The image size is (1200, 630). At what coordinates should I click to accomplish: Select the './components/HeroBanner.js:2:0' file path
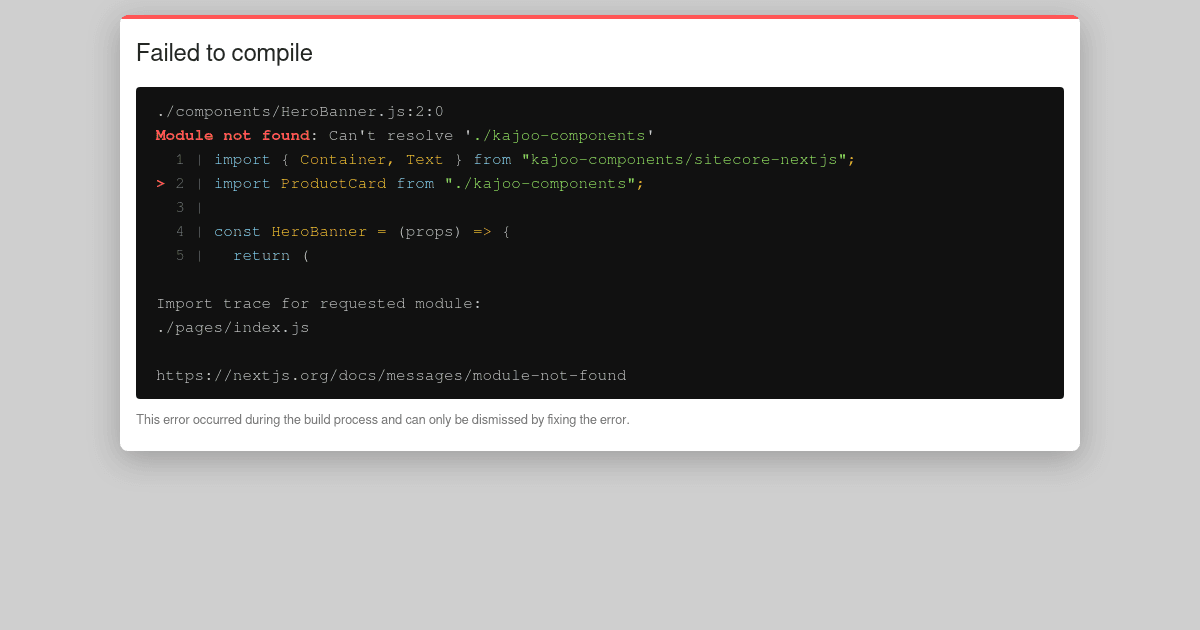(x=300, y=111)
